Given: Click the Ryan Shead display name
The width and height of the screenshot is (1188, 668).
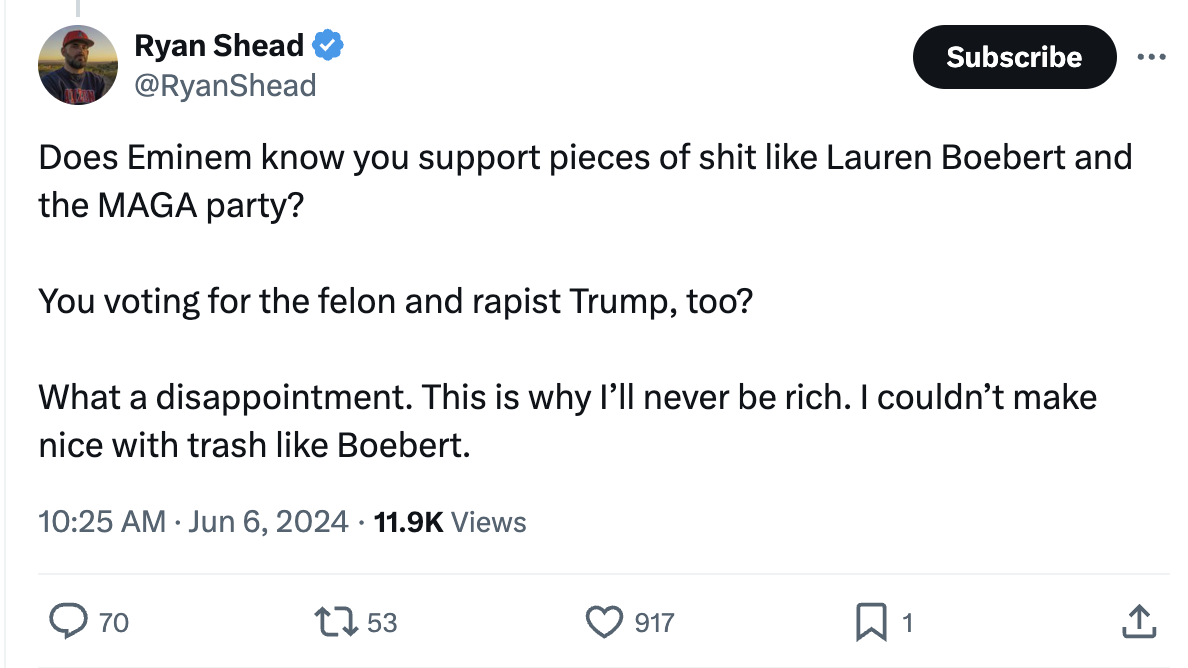Looking at the screenshot, I should [219, 45].
